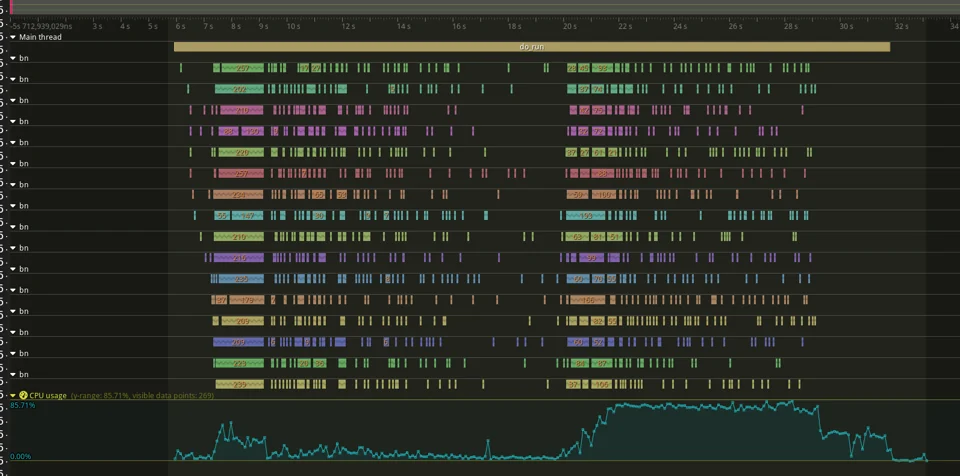The image size is (960, 476).
Task: Collapse the bn thread containing zone 147
Action: [13, 206]
